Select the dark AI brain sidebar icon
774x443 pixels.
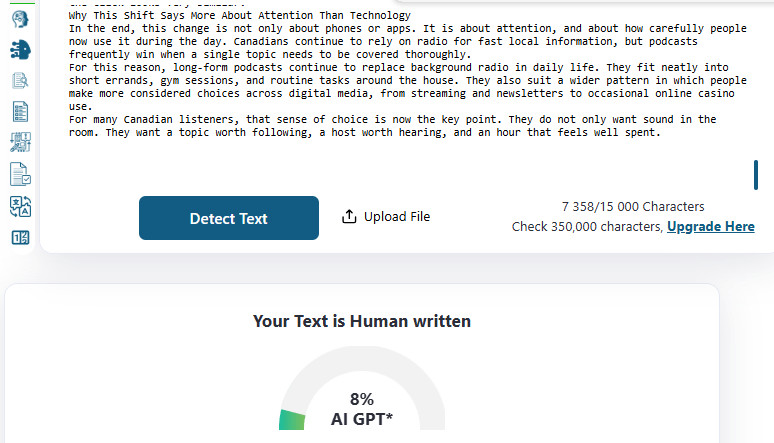pyautogui.click(x=20, y=49)
